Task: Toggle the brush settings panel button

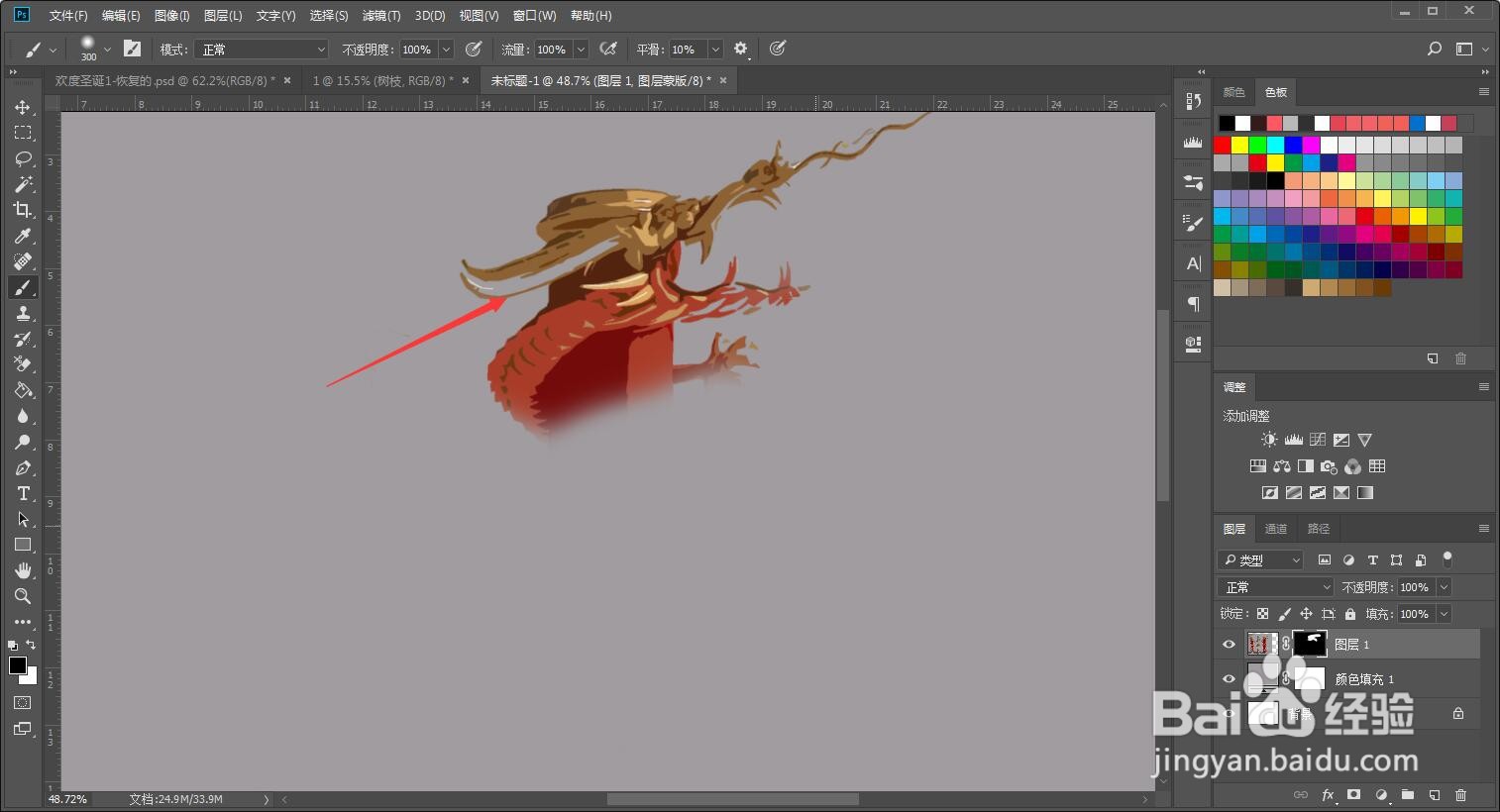Action: coord(132,49)
